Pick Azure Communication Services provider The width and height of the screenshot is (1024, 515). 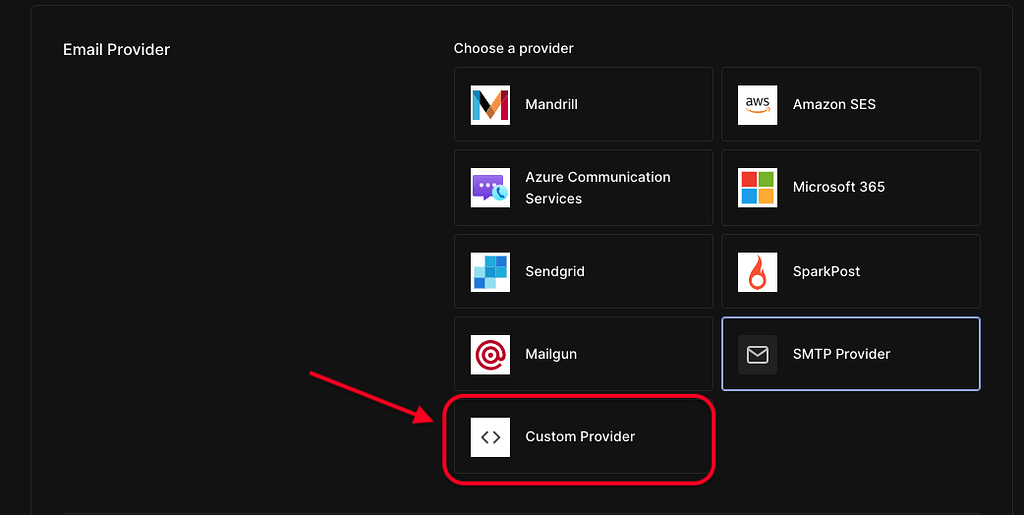pos(583,187)
